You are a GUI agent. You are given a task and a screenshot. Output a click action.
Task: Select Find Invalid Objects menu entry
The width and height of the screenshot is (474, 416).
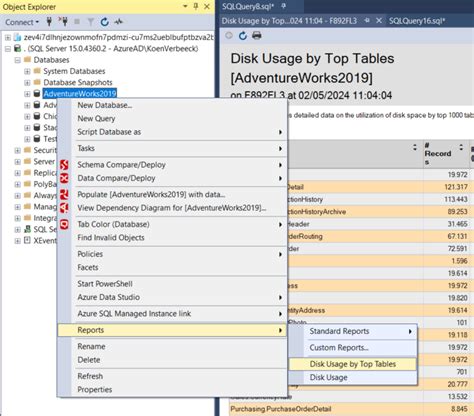tap(172, 237)
